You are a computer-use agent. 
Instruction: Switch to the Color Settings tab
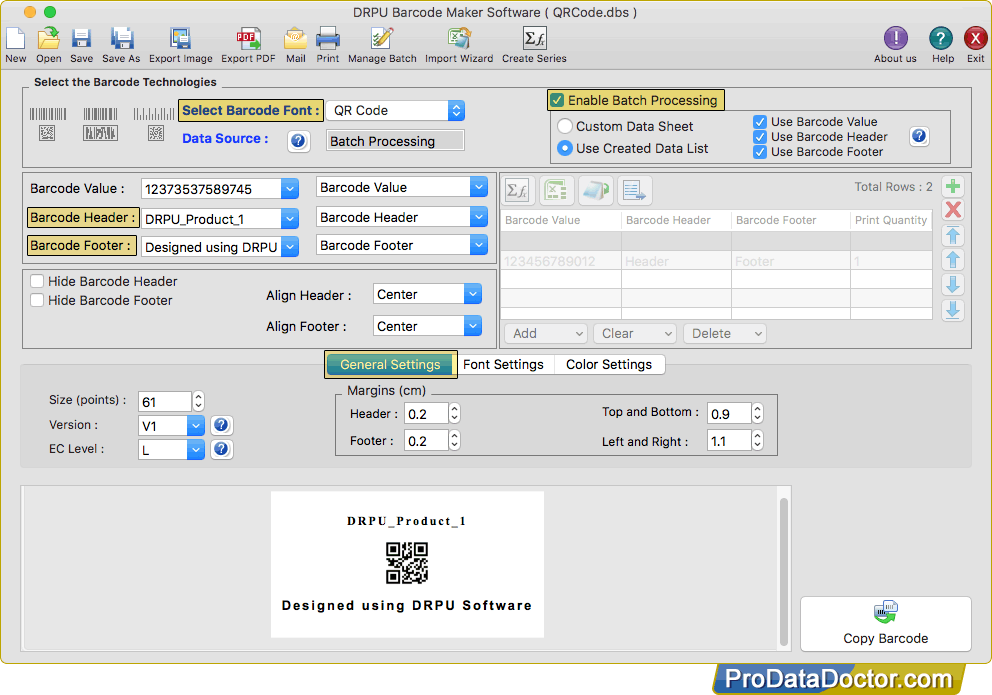coord(609,364)
